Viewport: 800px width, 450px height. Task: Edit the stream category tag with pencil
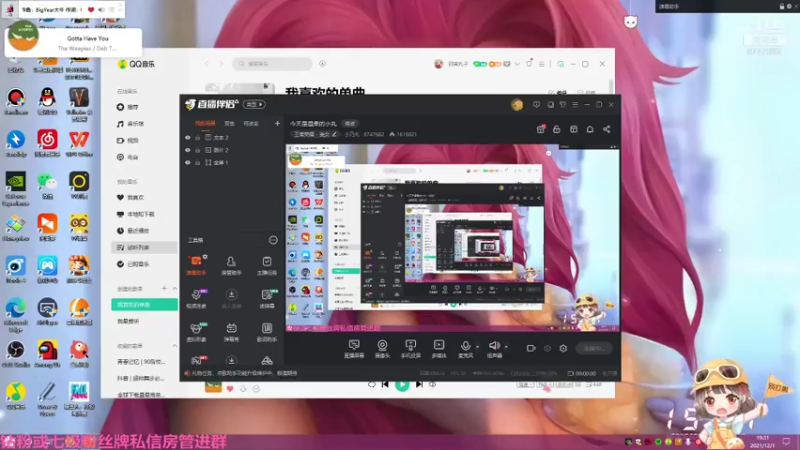pos(334,134)
